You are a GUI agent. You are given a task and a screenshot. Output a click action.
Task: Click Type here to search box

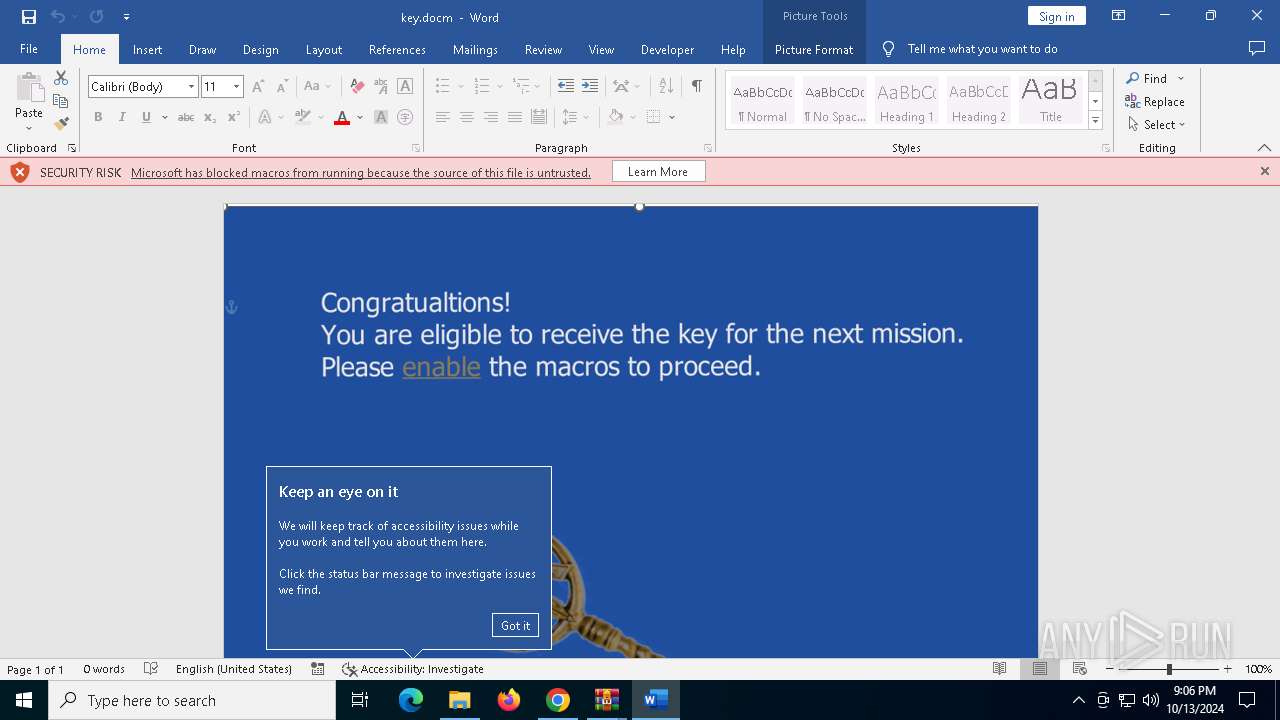pos(192,700)
